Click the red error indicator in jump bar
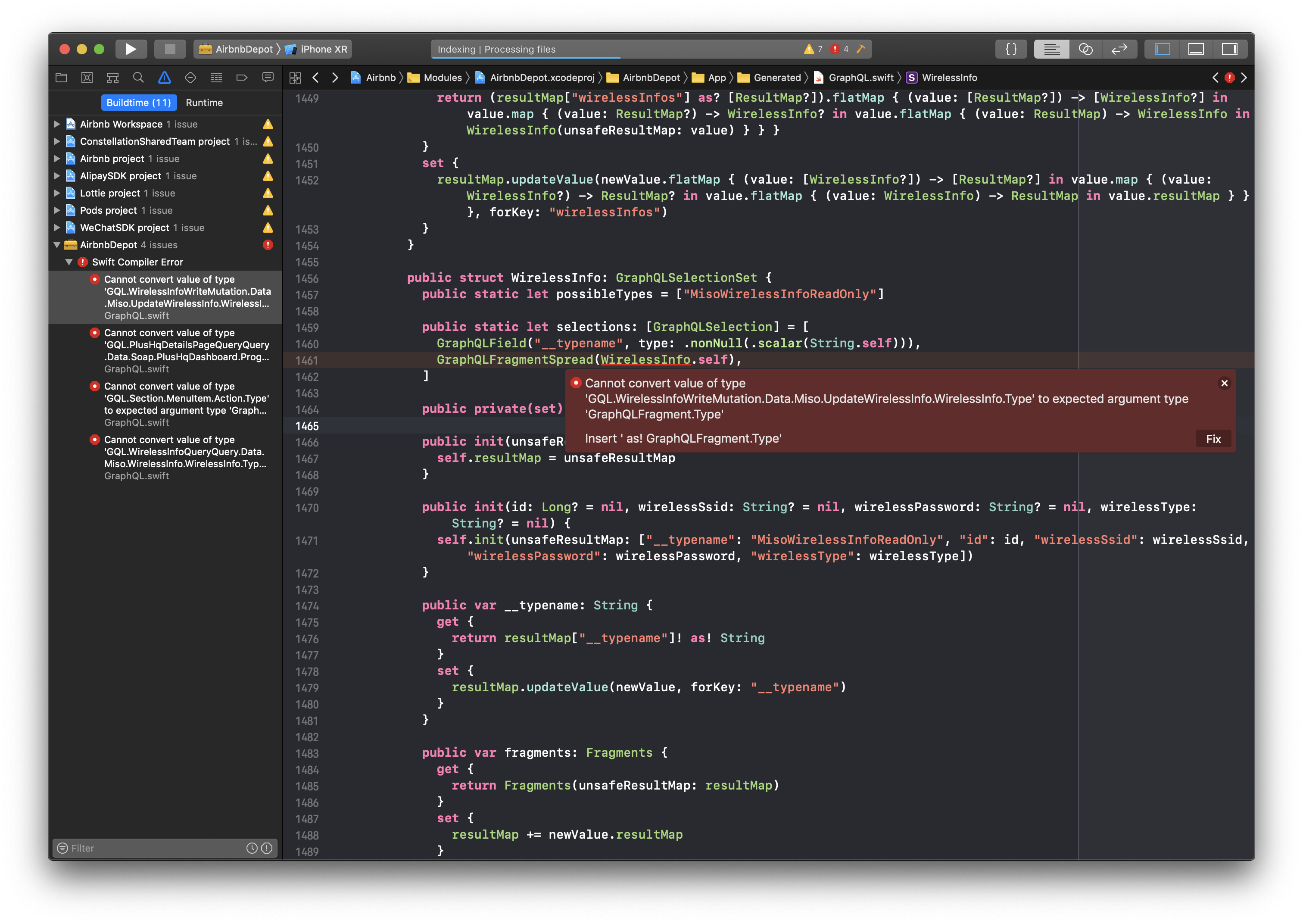Image resolution: width=1303 pixels, height=924 pixels. [1230, 78]
